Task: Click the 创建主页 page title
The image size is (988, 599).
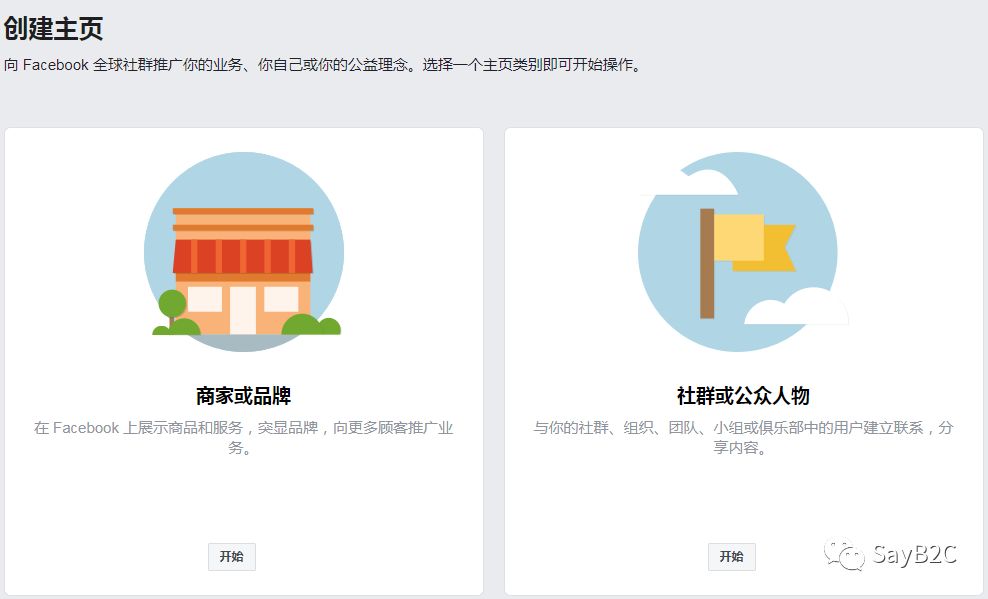Action: [53, 28]
